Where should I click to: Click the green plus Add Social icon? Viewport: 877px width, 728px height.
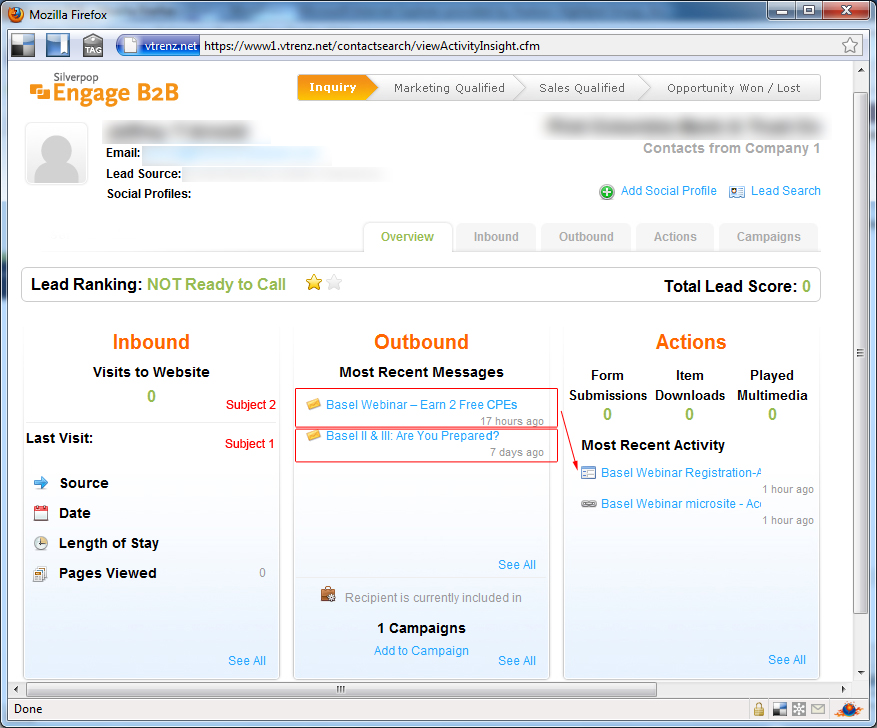tap(607, 192)
